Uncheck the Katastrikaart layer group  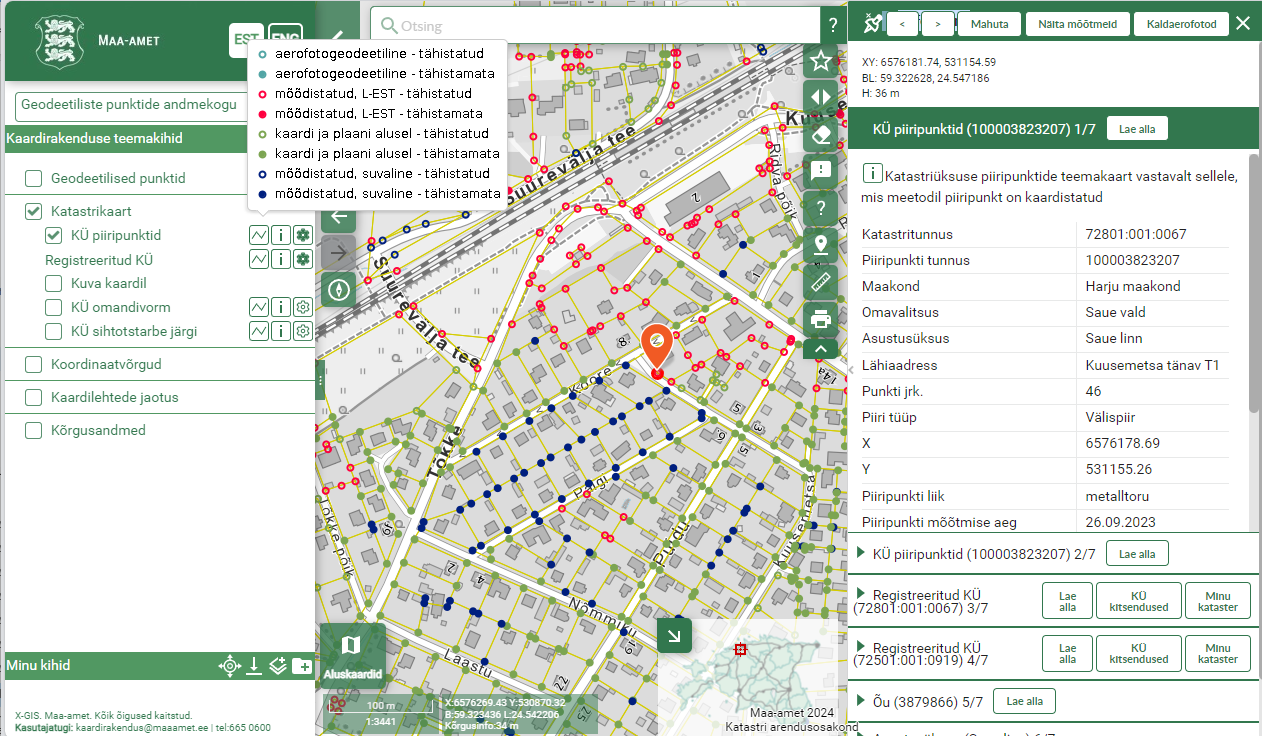[34, 211]
